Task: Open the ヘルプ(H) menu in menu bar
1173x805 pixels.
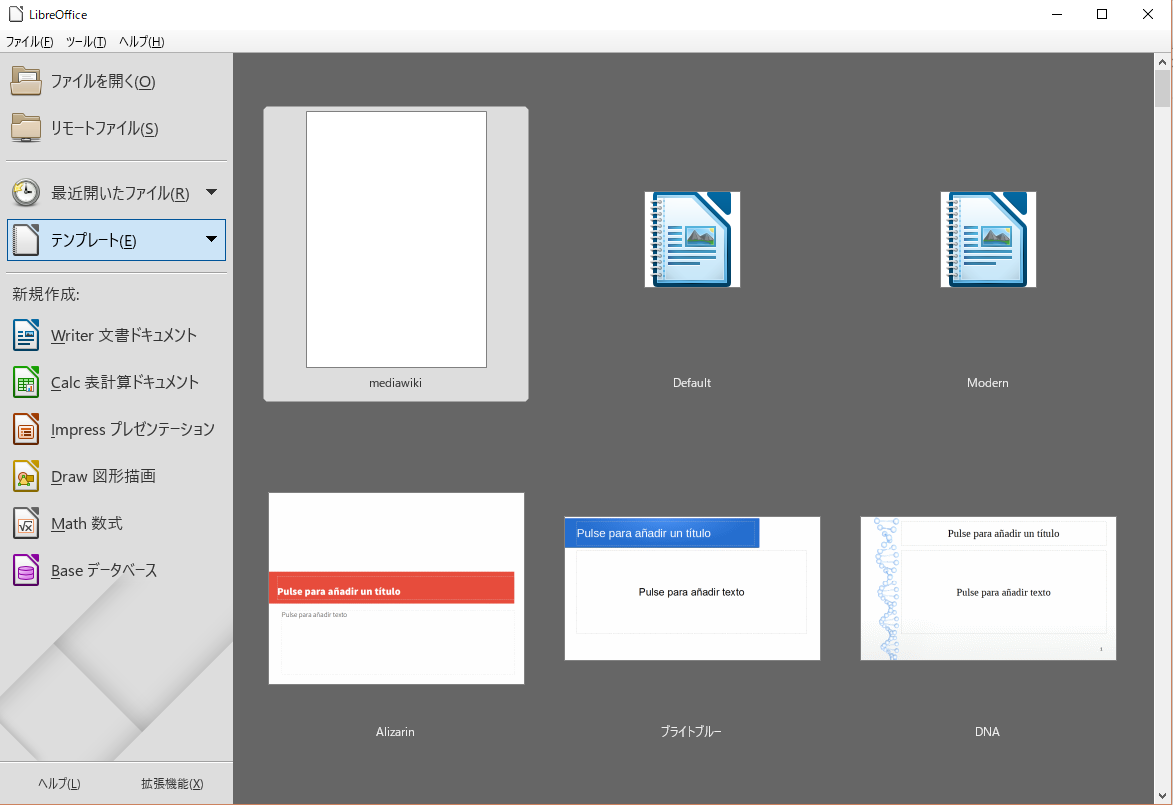Action: 141,42
